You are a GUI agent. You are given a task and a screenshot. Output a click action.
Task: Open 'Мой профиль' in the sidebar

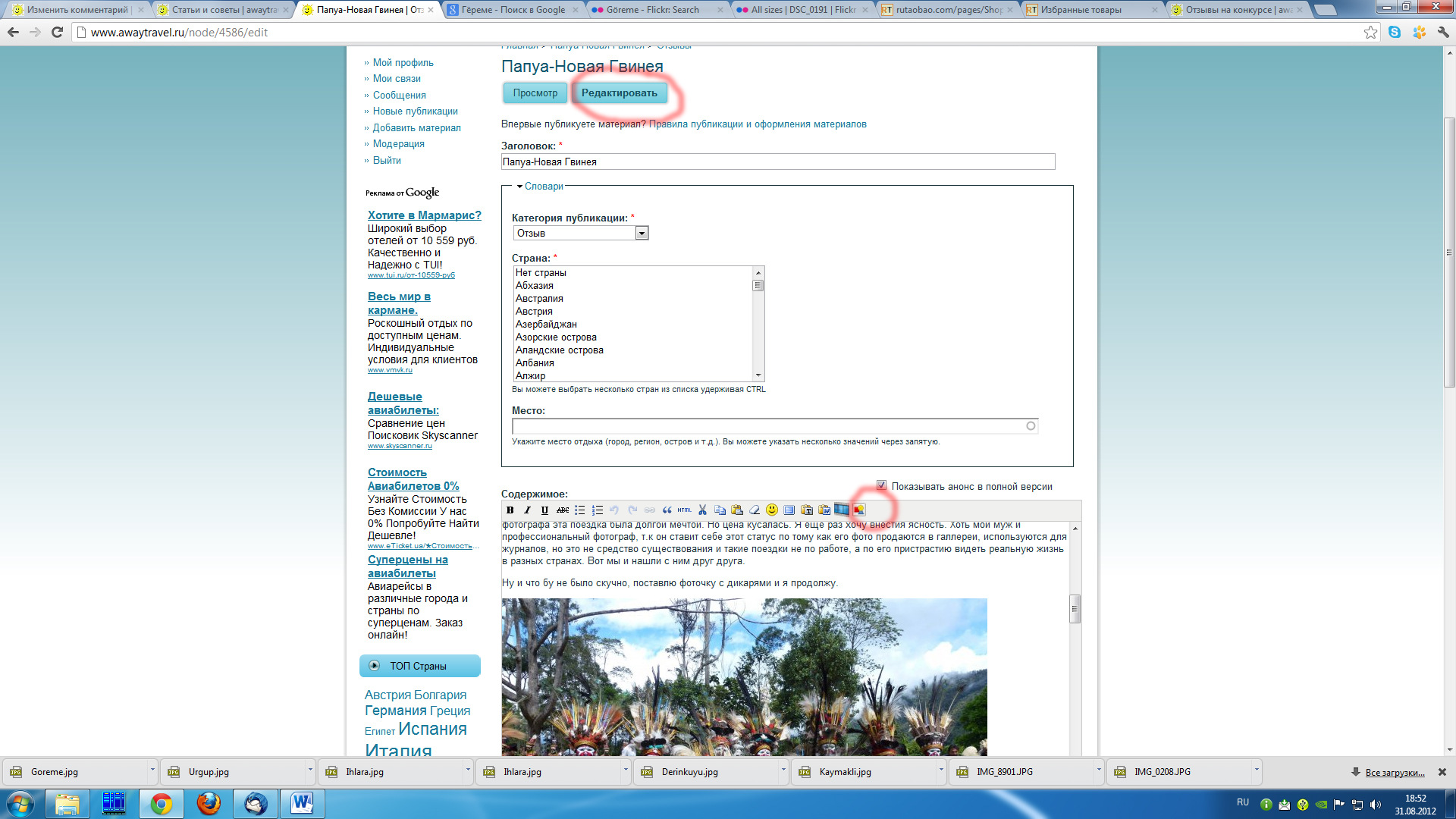pos(403,62)
